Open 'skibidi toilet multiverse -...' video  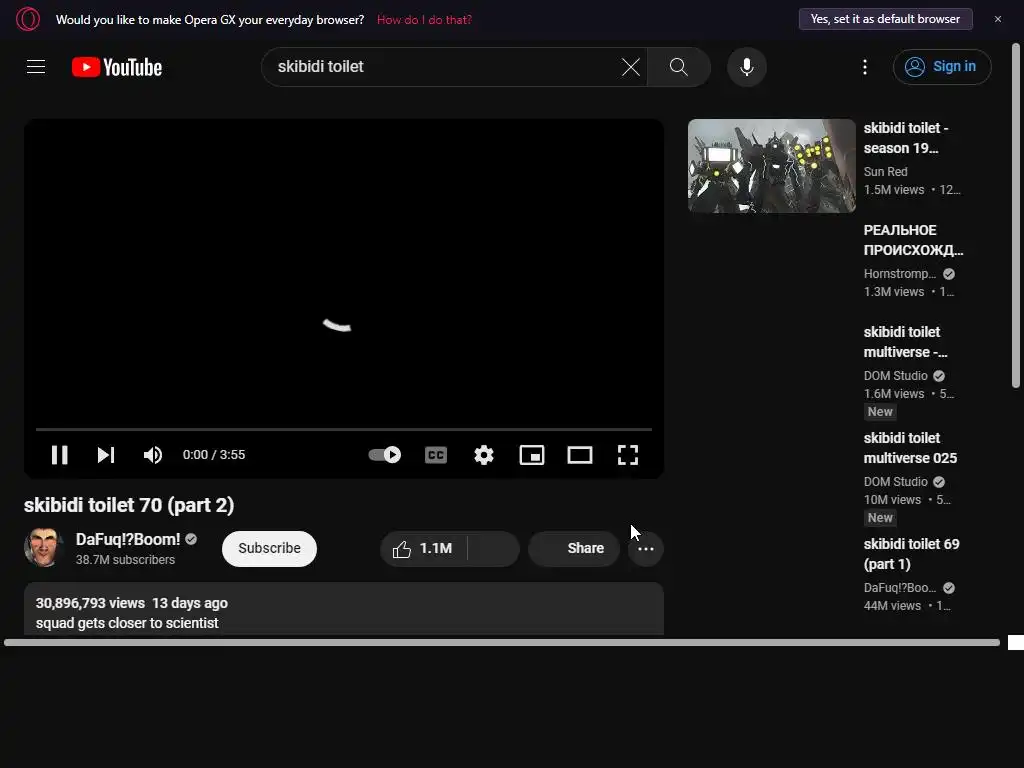coord(905,342)
